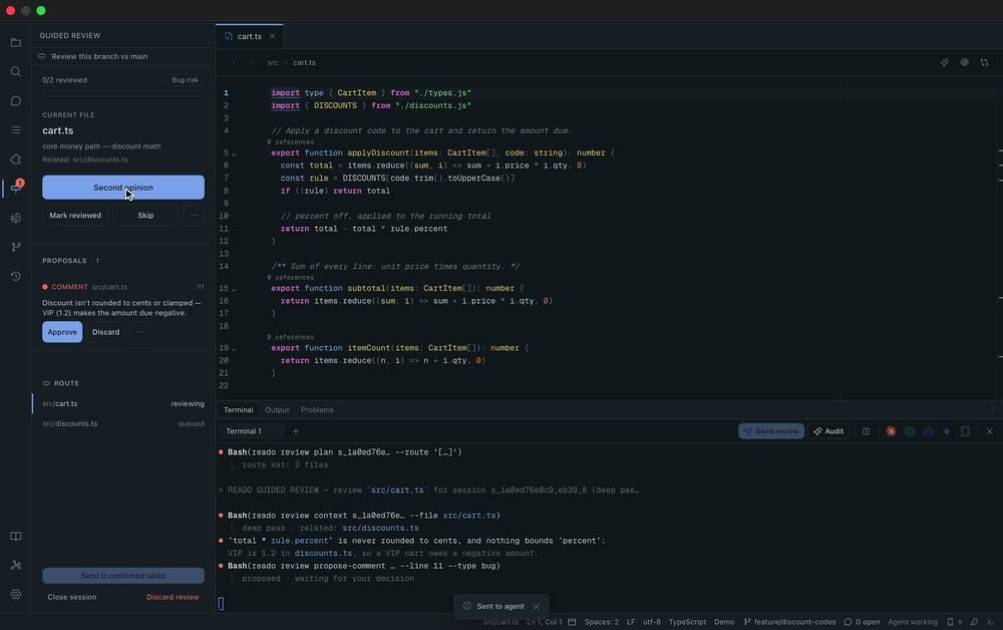Click the Close session link
The height and width of the screenshot is (630, 1003).
click(72, 597)
